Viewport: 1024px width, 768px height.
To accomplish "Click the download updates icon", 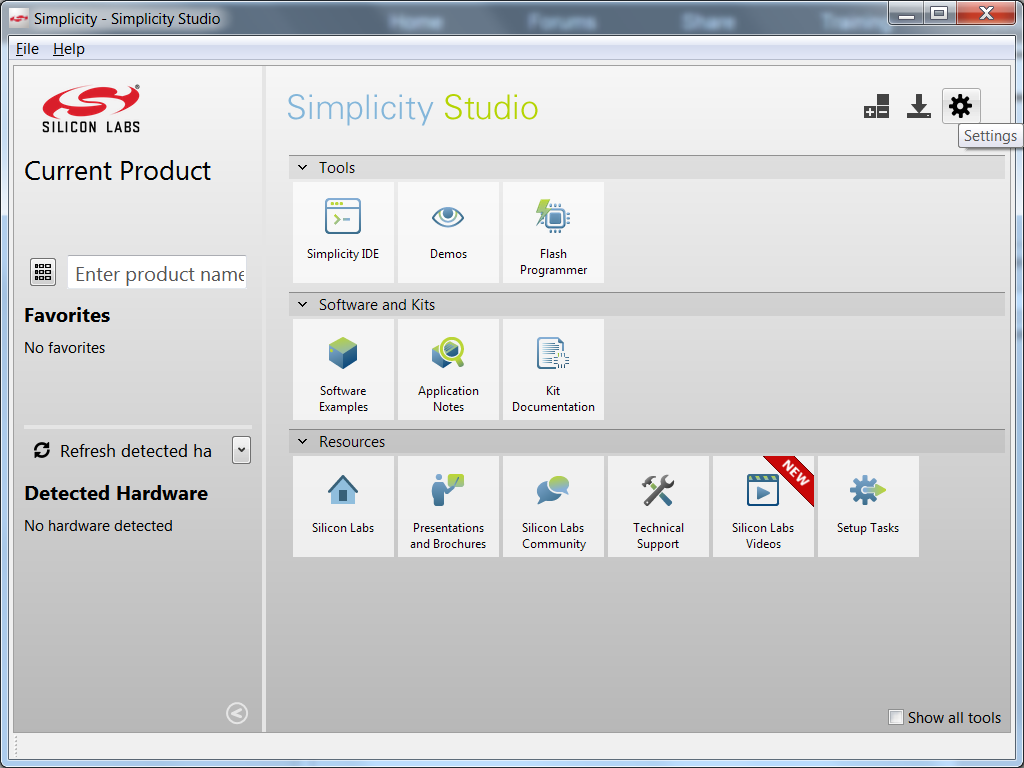I will (918, 106).
